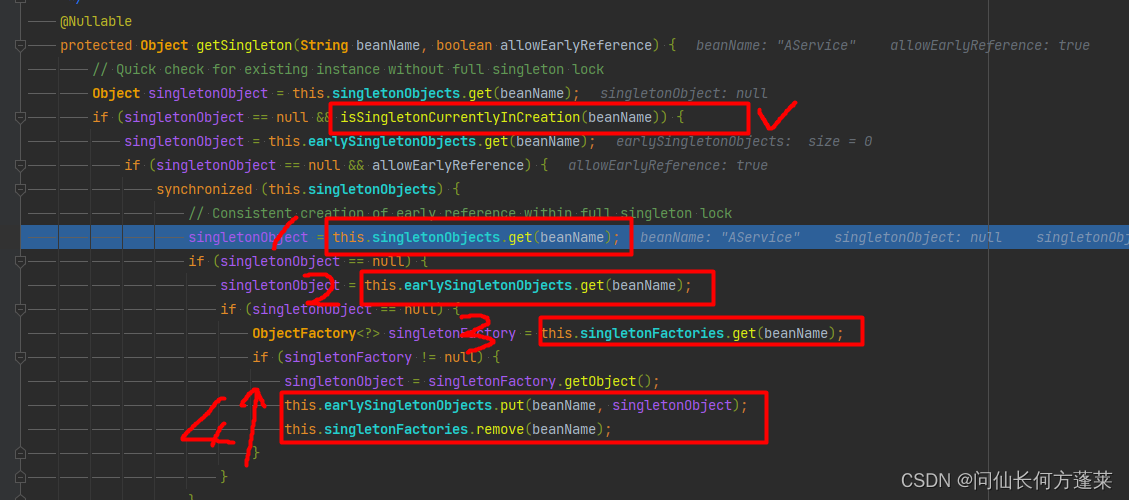Select the String beanName parameter

coord(360,45)
